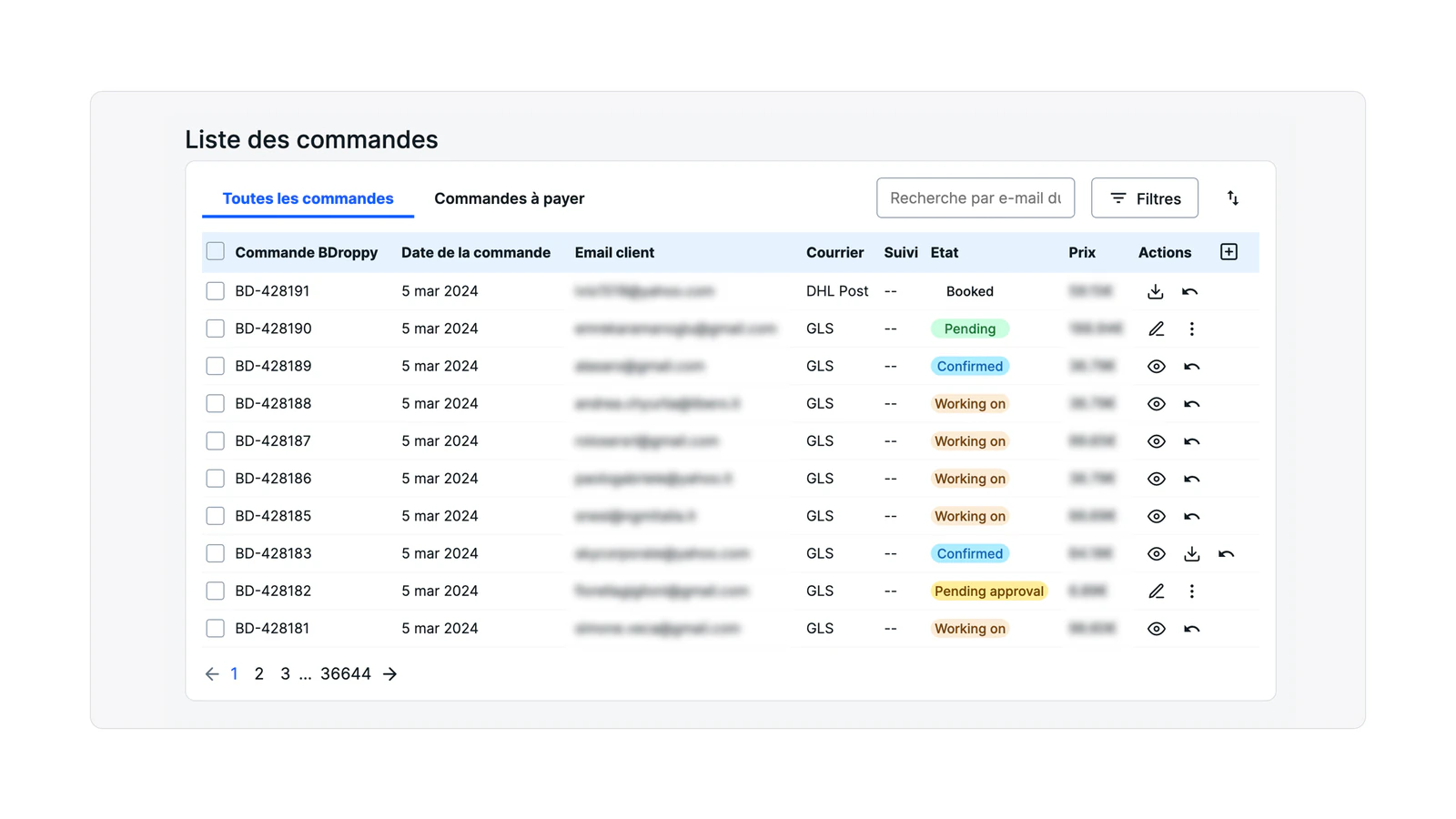Click undo arrow for order BD-428183
This screenshot has height=819, width=1456.
(1226, 553)
